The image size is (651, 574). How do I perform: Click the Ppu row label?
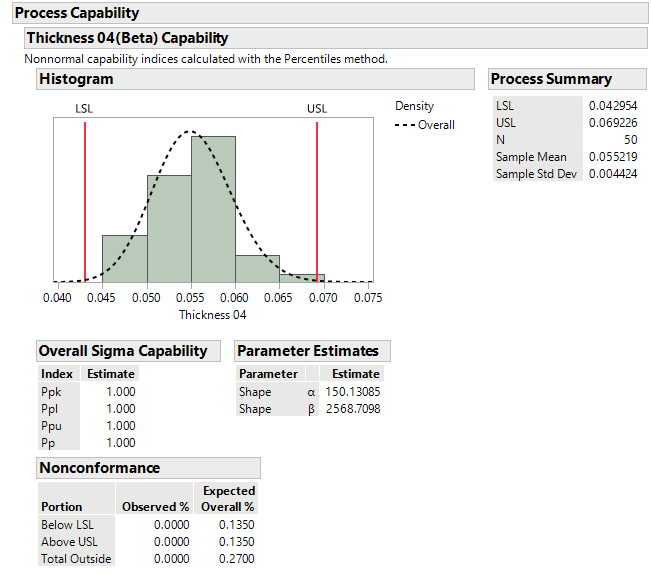51,426
